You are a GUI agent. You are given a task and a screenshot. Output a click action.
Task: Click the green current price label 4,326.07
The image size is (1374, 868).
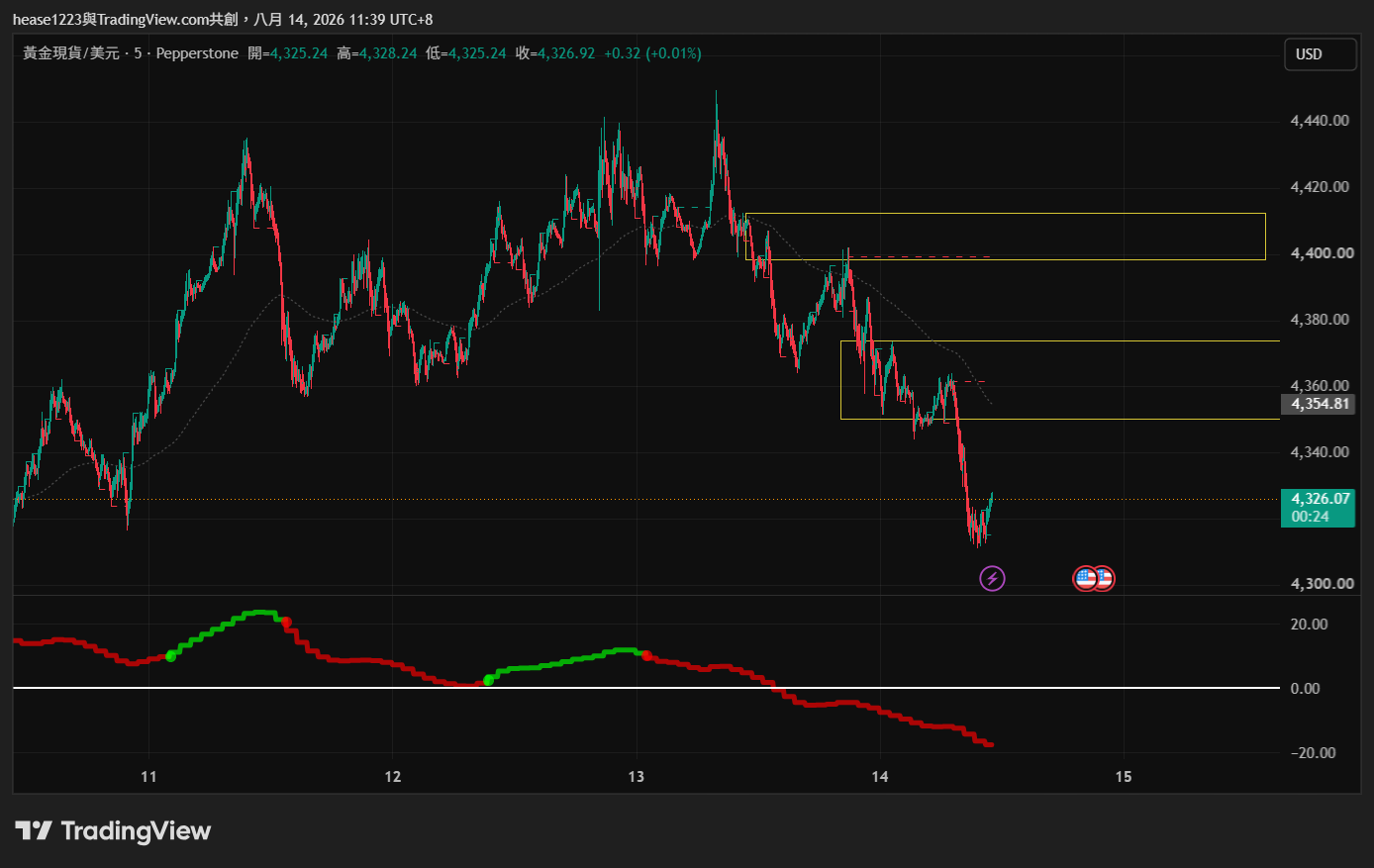click(1321, 499)
